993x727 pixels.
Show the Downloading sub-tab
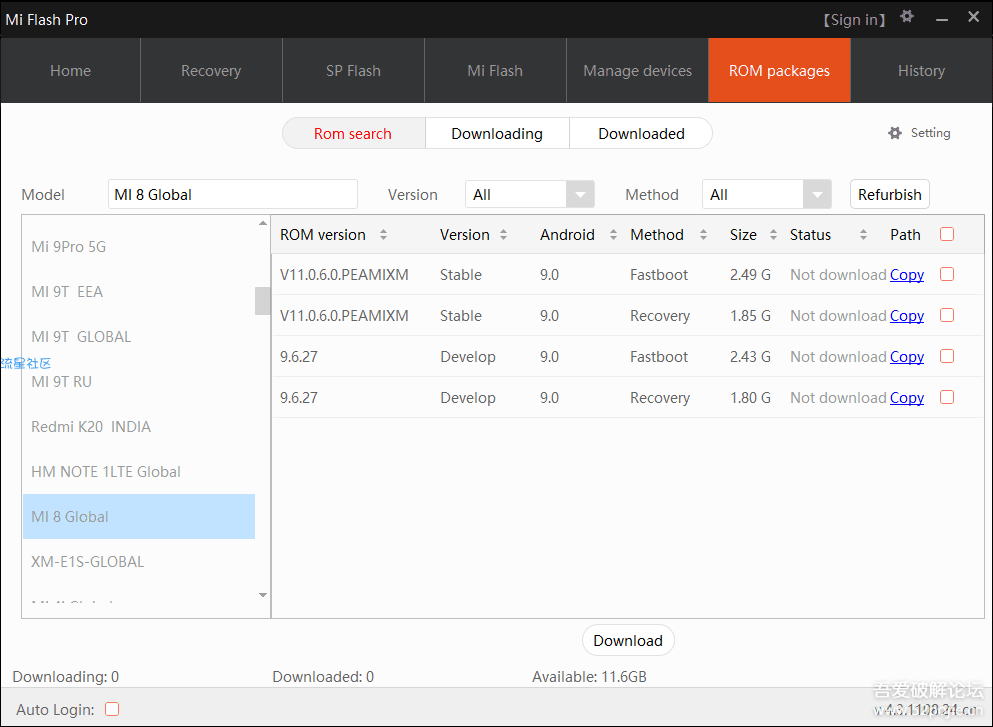pyautogui.click(x=497, y=134)
